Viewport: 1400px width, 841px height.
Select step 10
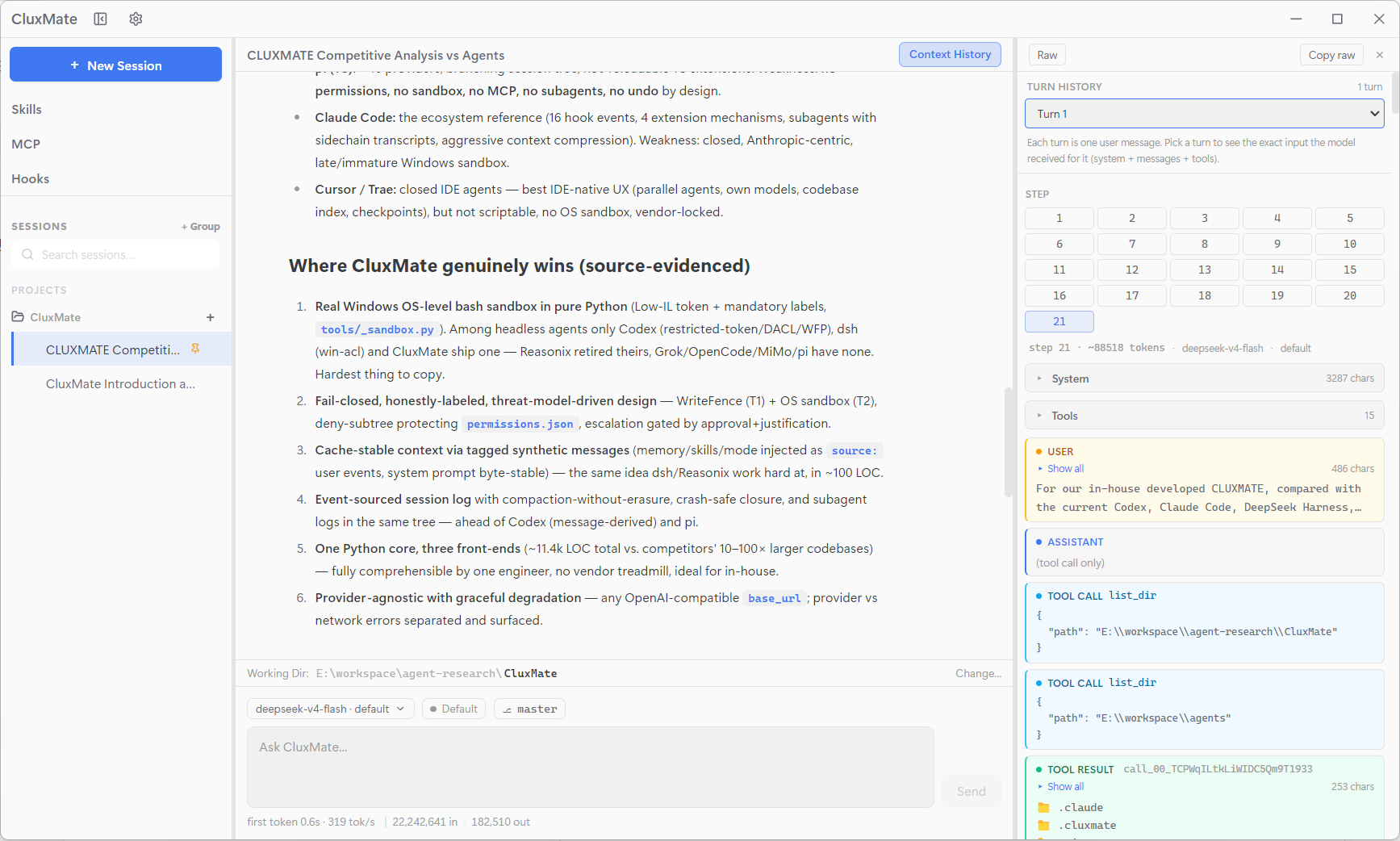pos(1350,244)
